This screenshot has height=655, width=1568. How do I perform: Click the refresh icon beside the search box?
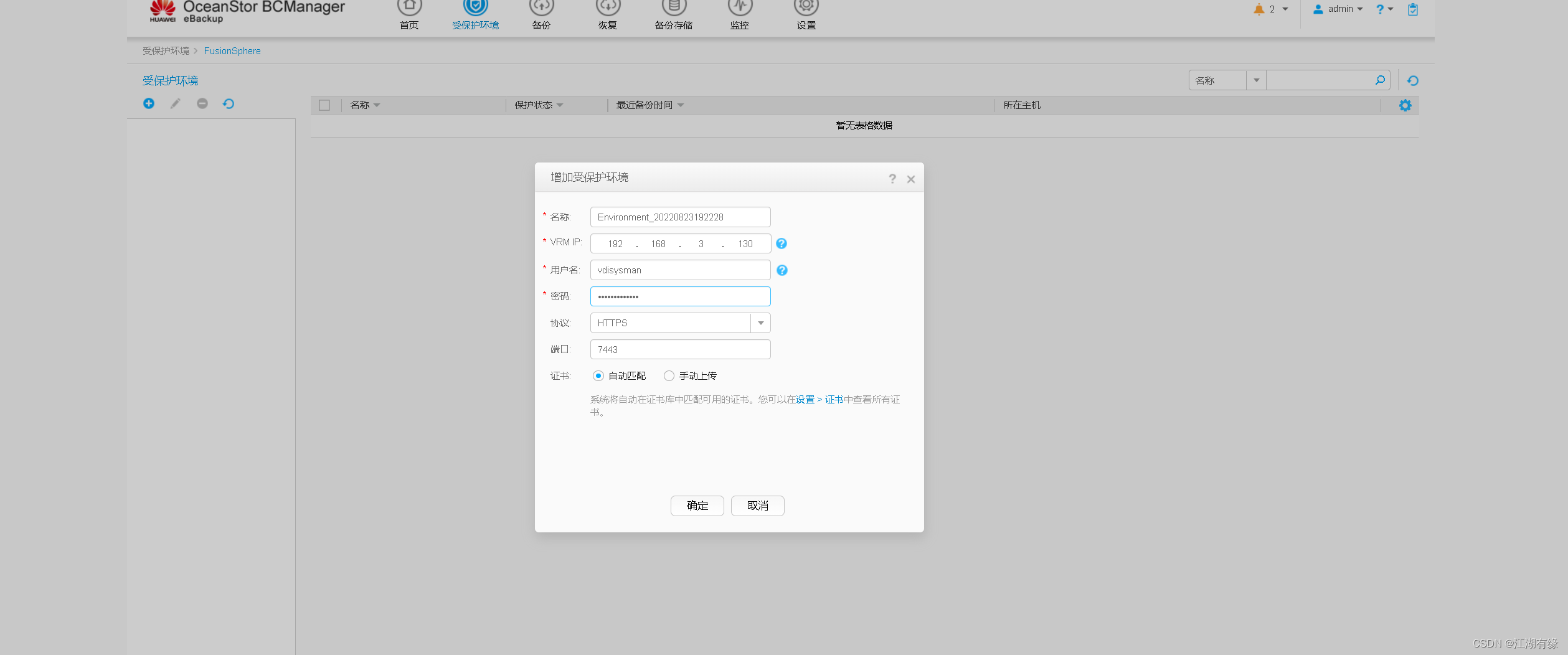point(1413,80)
